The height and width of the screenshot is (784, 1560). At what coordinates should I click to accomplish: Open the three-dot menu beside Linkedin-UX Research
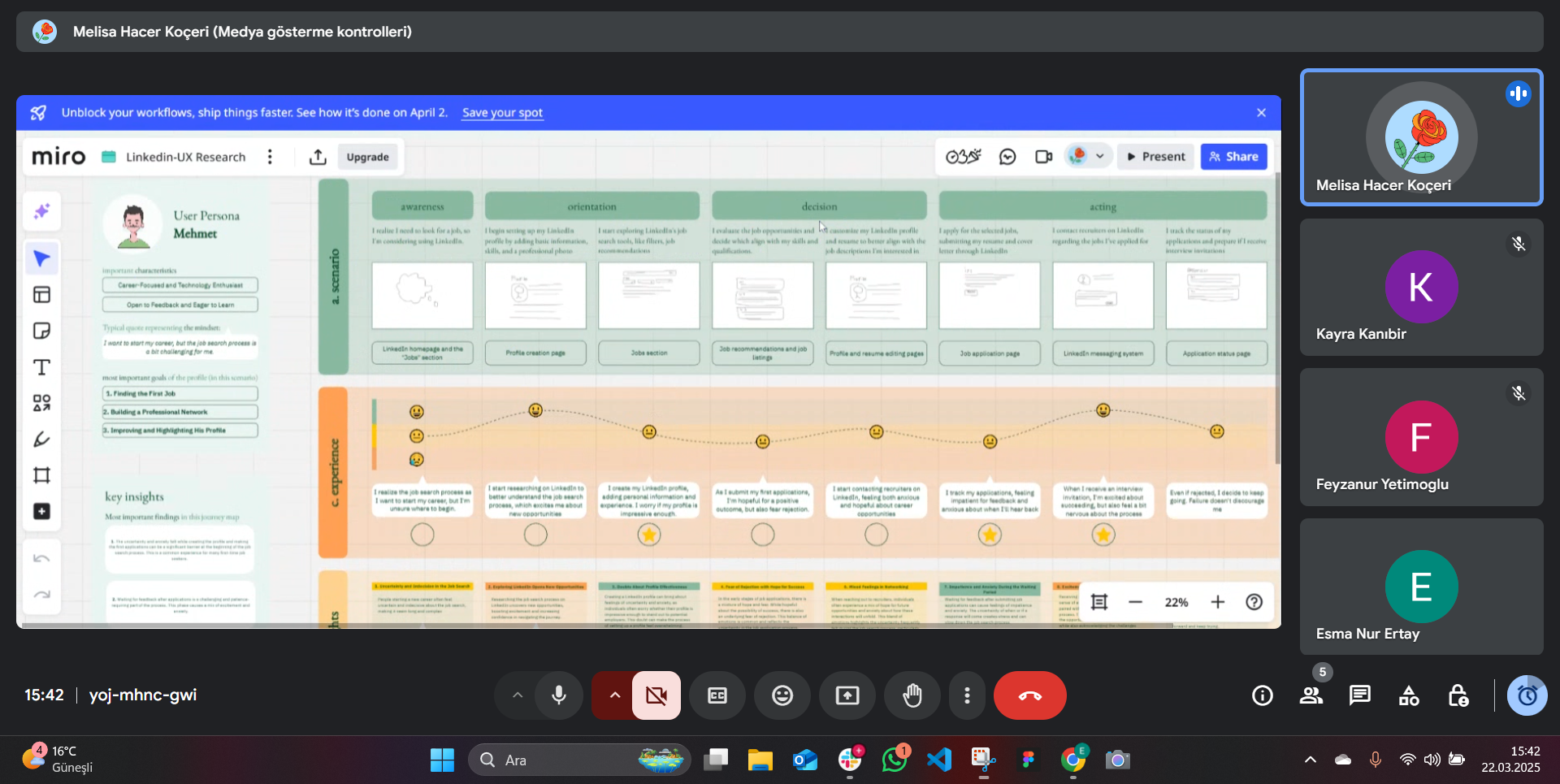coord(270,156)
